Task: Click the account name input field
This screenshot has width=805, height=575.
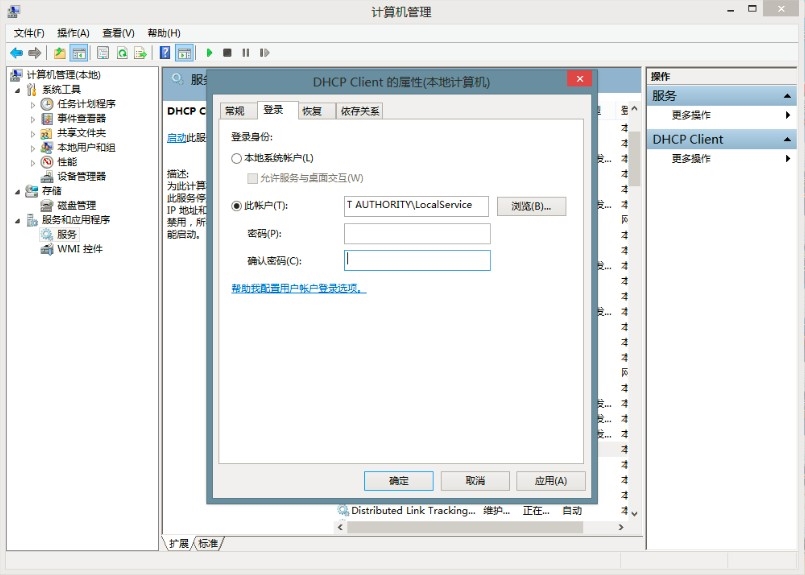Action: click(x=416, y=206)
